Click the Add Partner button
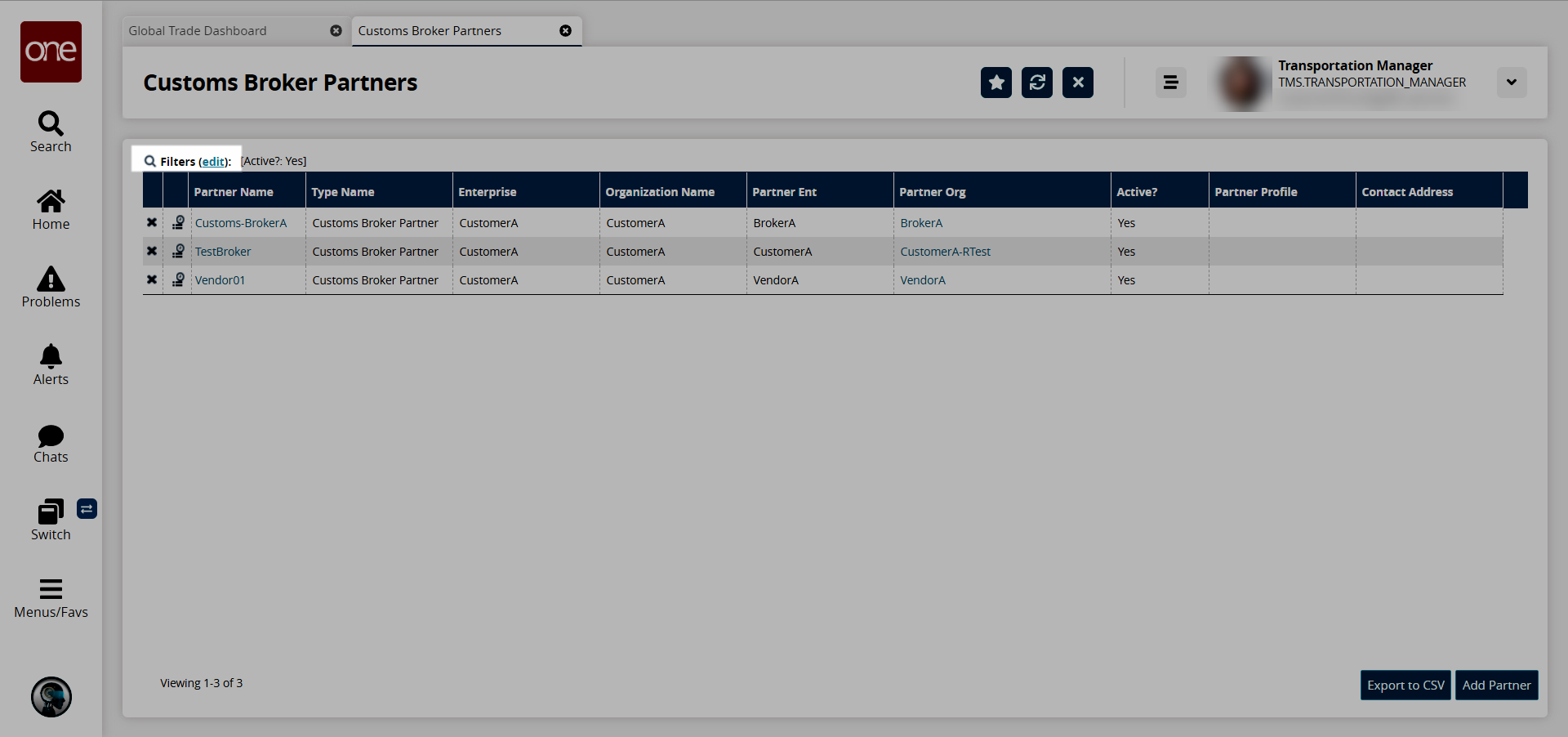The height and width of the screenshot is (737, 1568). (x=1497, y=686)
